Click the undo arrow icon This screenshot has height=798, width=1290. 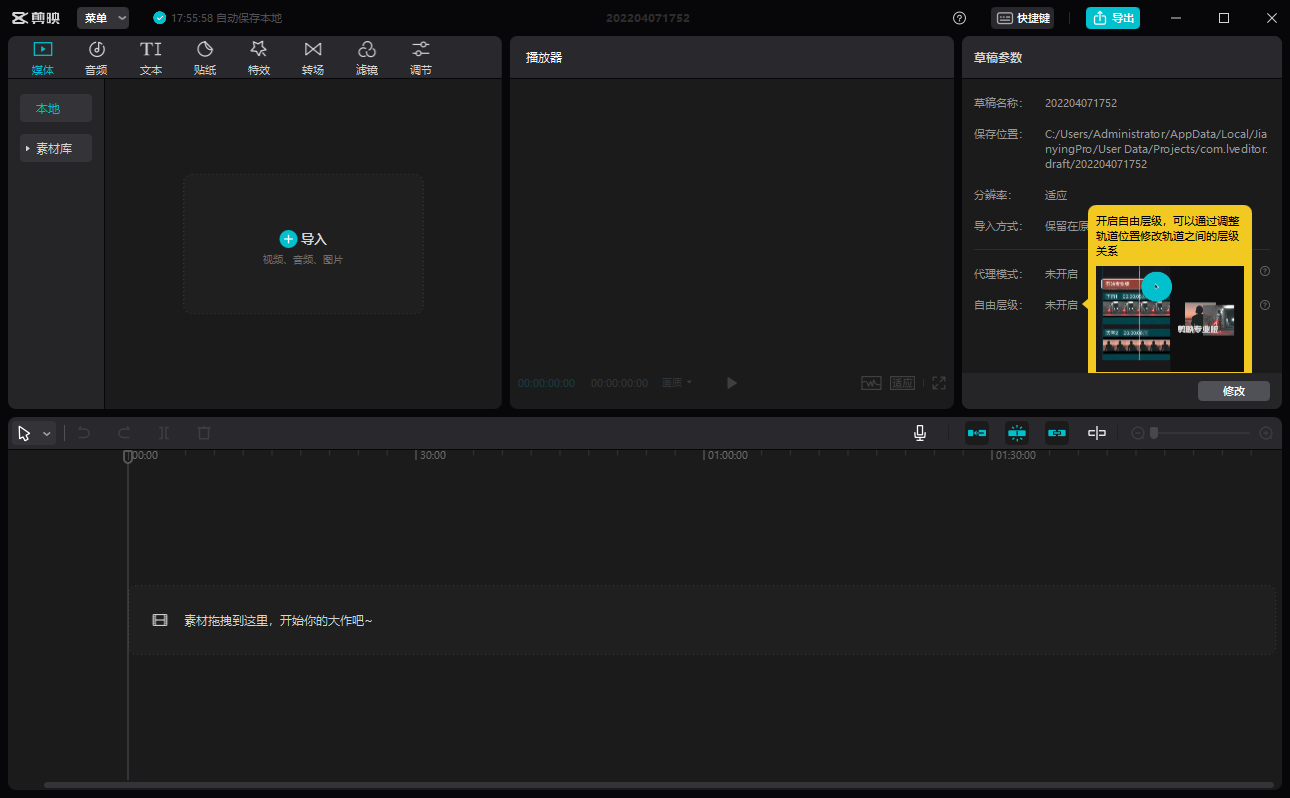pyautogui.click(x=84, y=433)
